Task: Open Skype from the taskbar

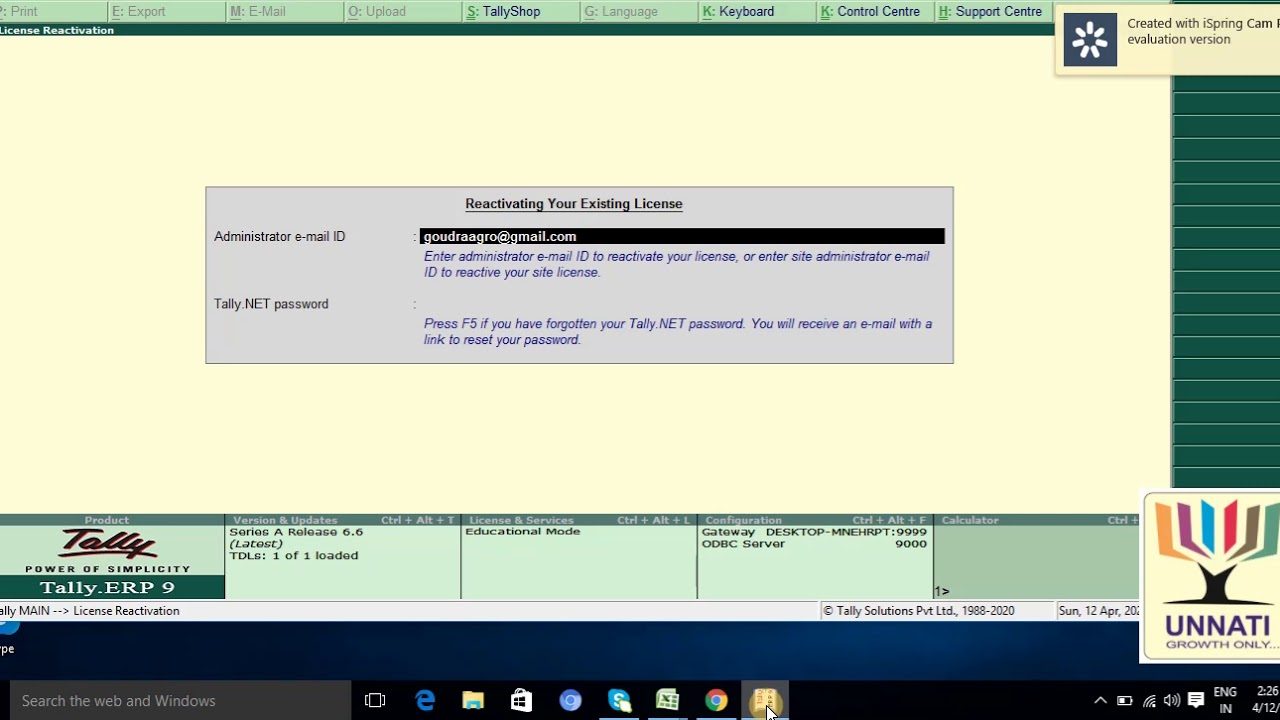Action: 619,701
